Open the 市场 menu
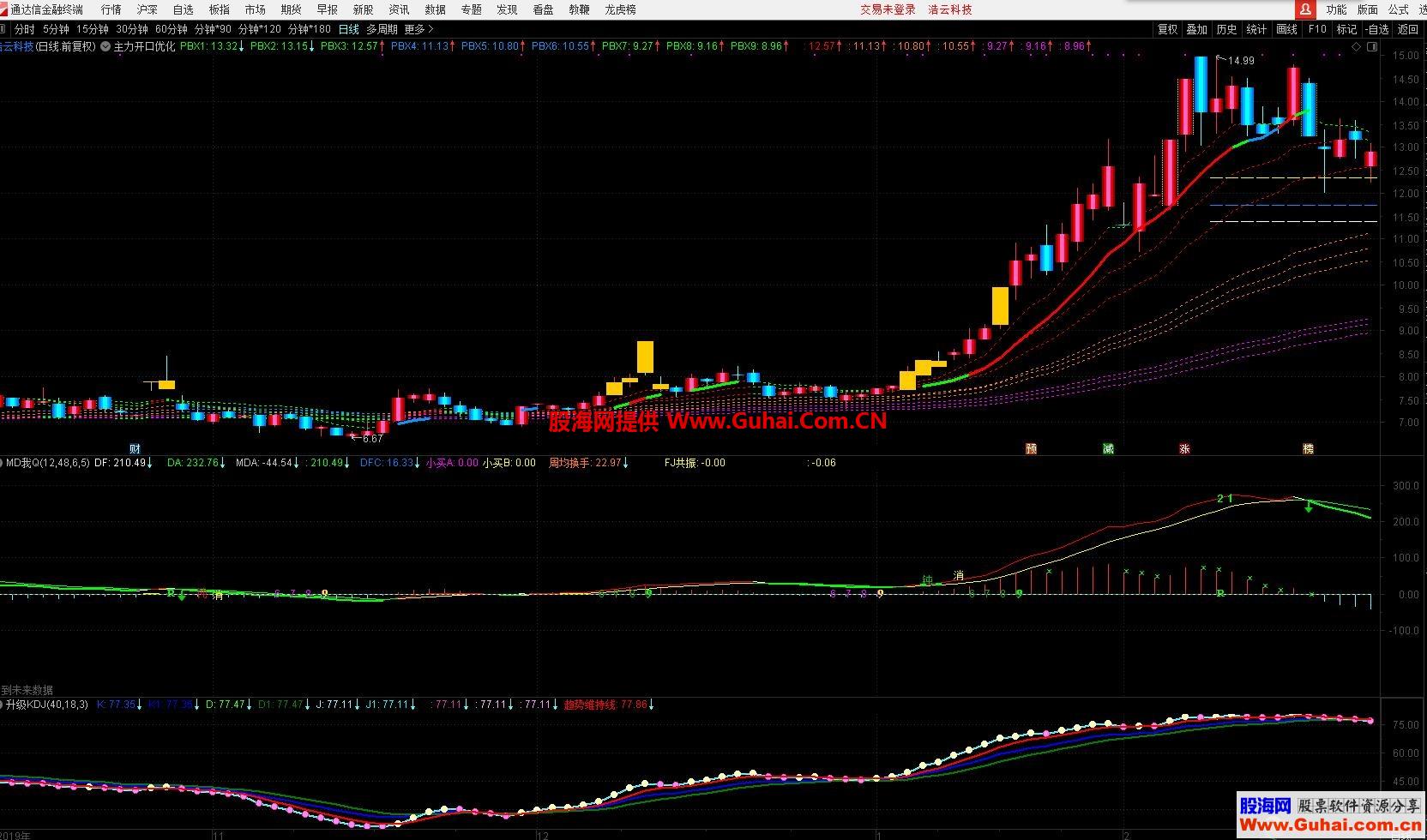This screenshot has width=1427, height=840. coord(256,9)
